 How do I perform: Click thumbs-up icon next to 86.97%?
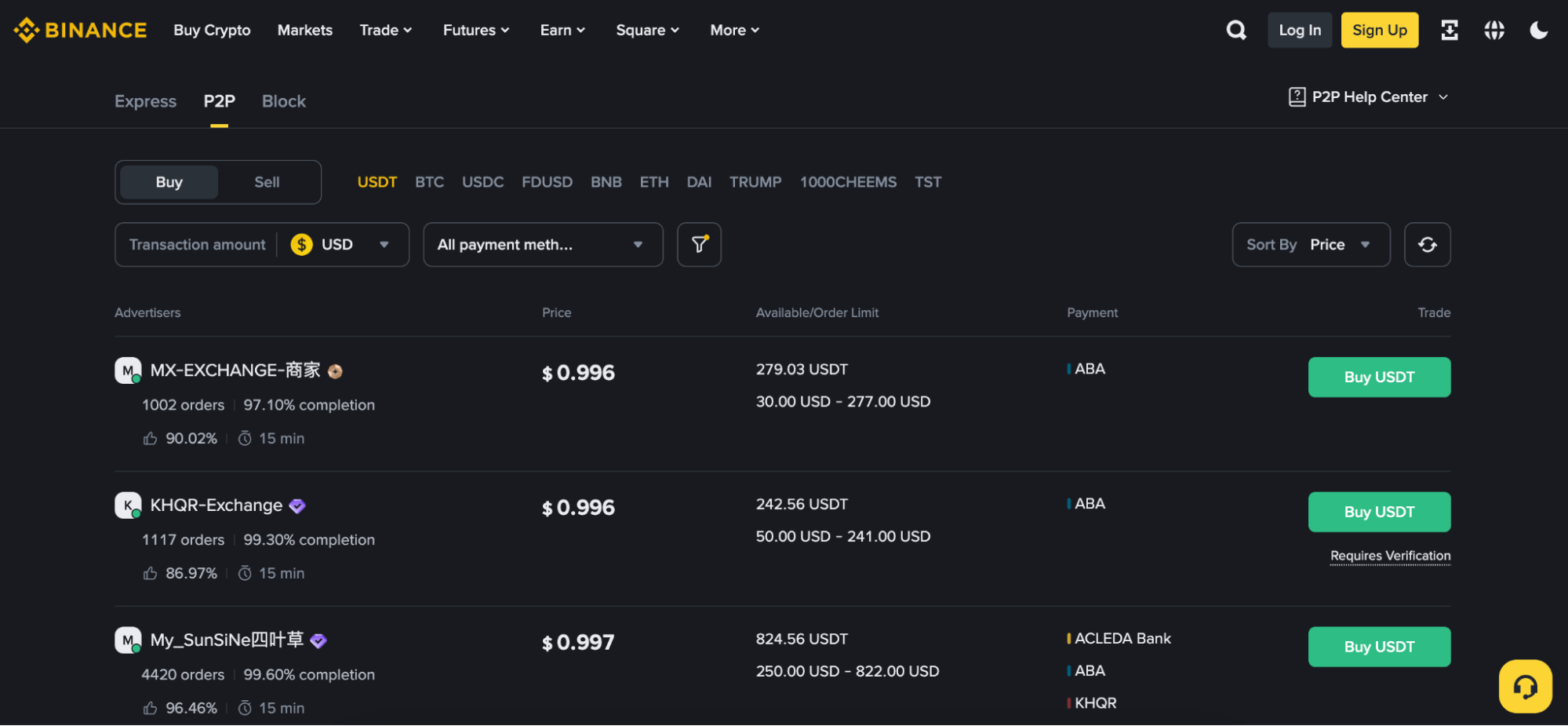coord(150,574)
